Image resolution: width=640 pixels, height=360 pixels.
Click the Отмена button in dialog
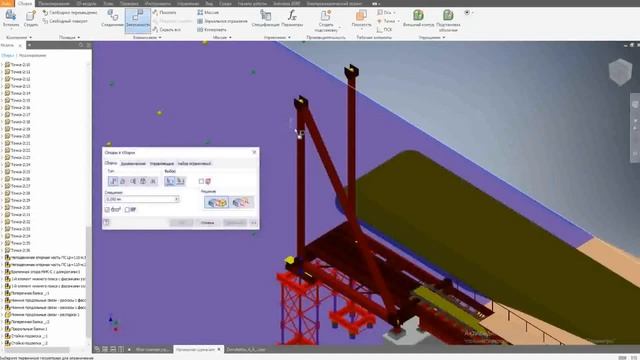pos(207,222)
